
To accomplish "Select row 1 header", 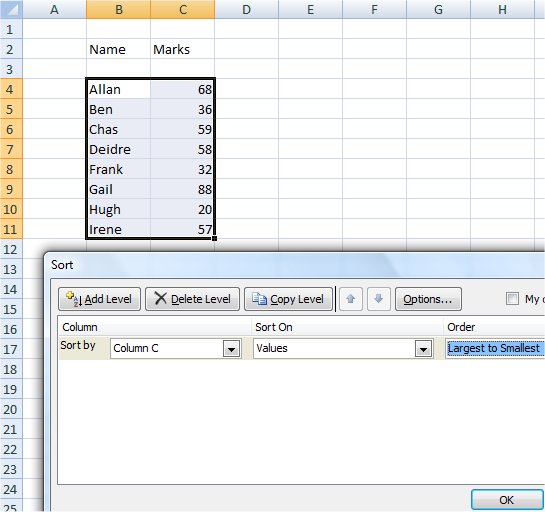I will 11,29.
